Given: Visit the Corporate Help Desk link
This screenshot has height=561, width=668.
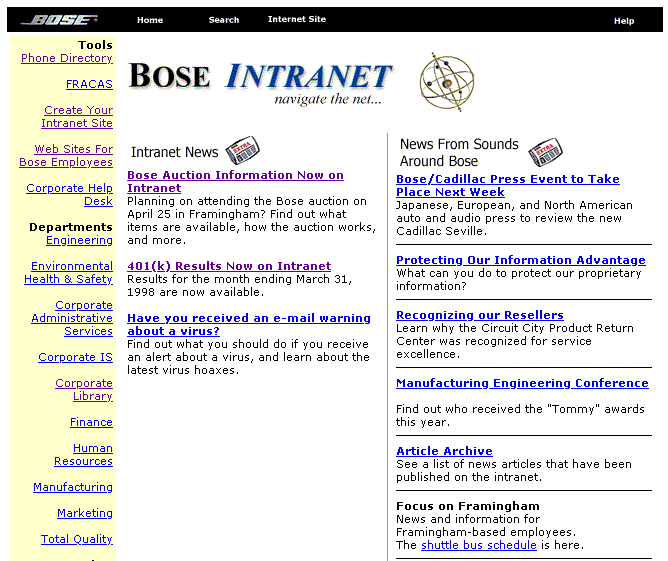Looking at the screenshot, I should click(x=70, y=195).
